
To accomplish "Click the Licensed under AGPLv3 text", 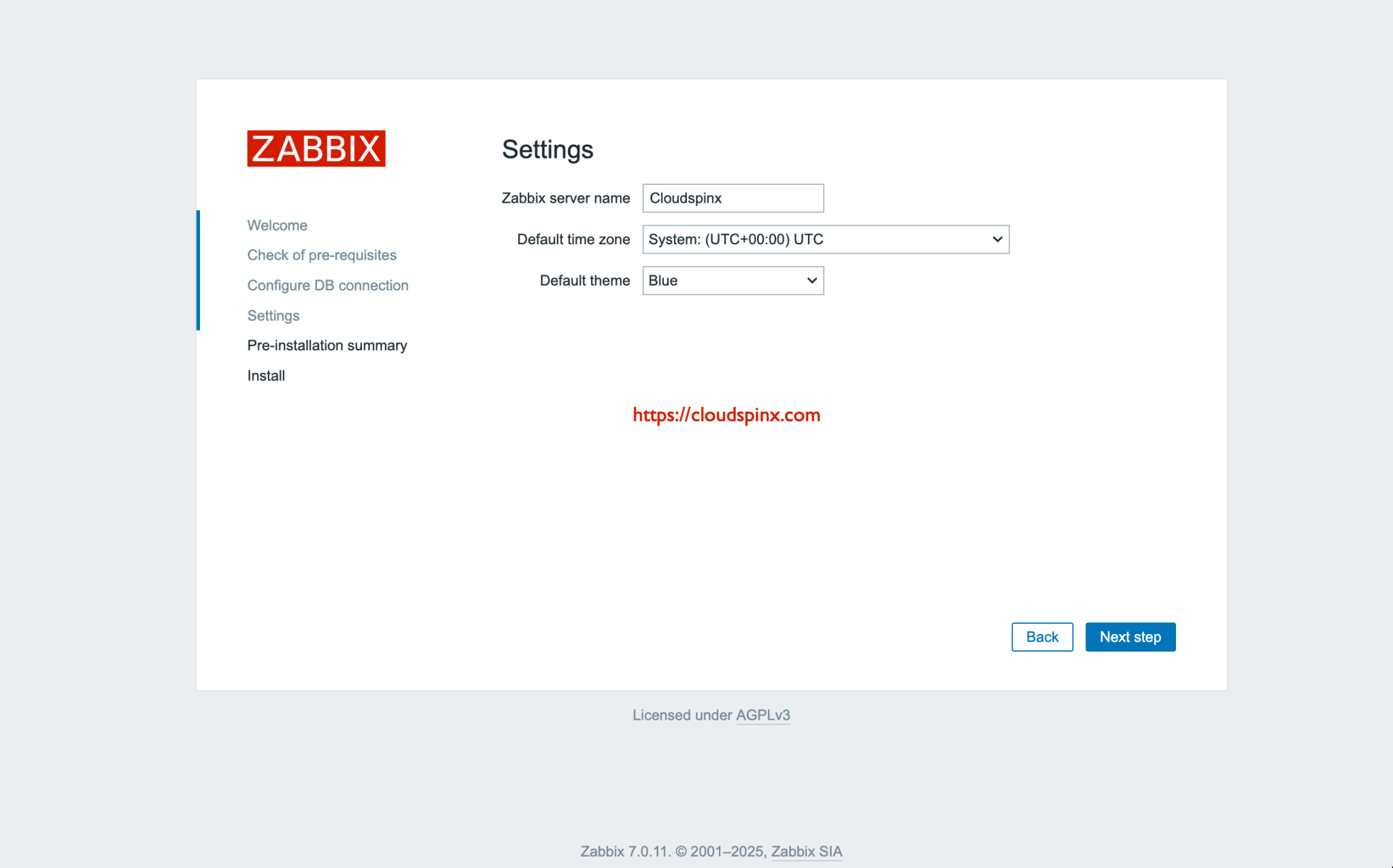I will point(682,715).
